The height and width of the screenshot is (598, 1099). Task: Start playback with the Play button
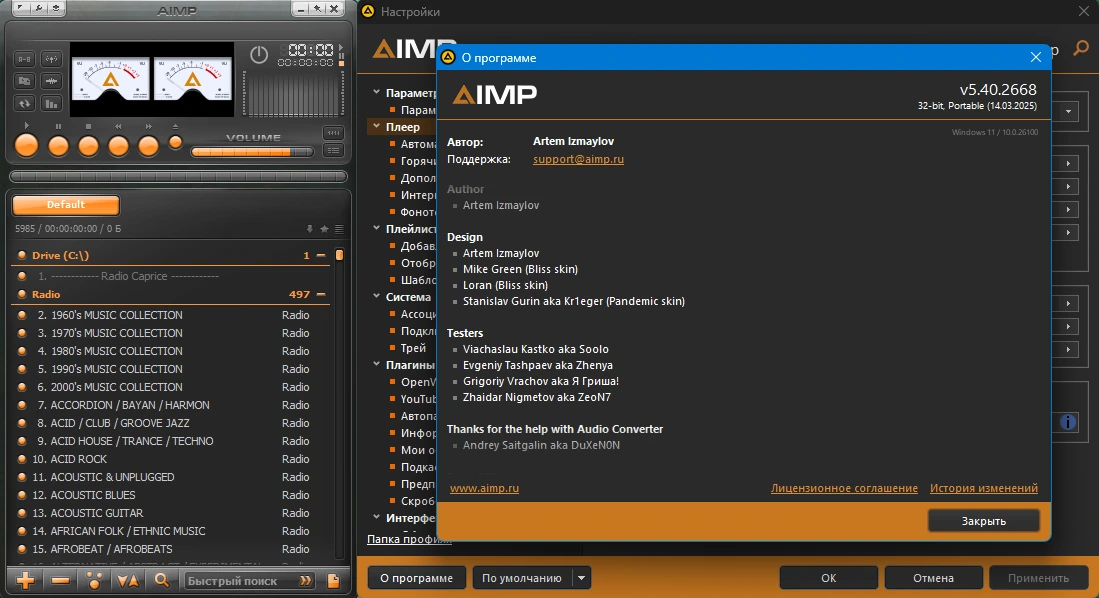pyautogui.click(x=27, y=145)
